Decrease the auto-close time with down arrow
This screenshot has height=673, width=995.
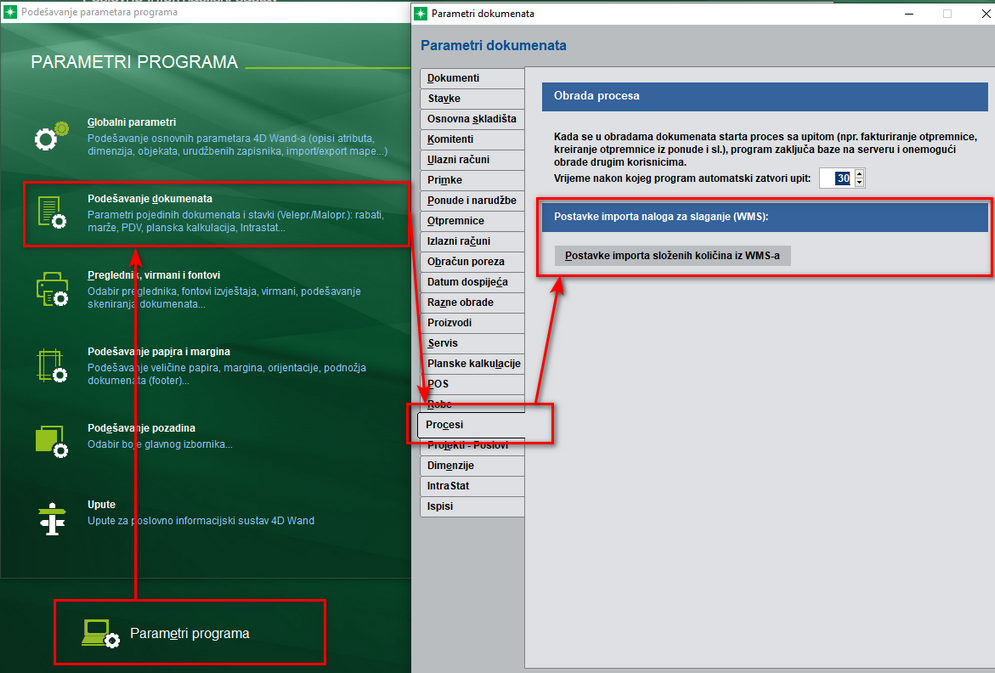[x=859, y=183]
